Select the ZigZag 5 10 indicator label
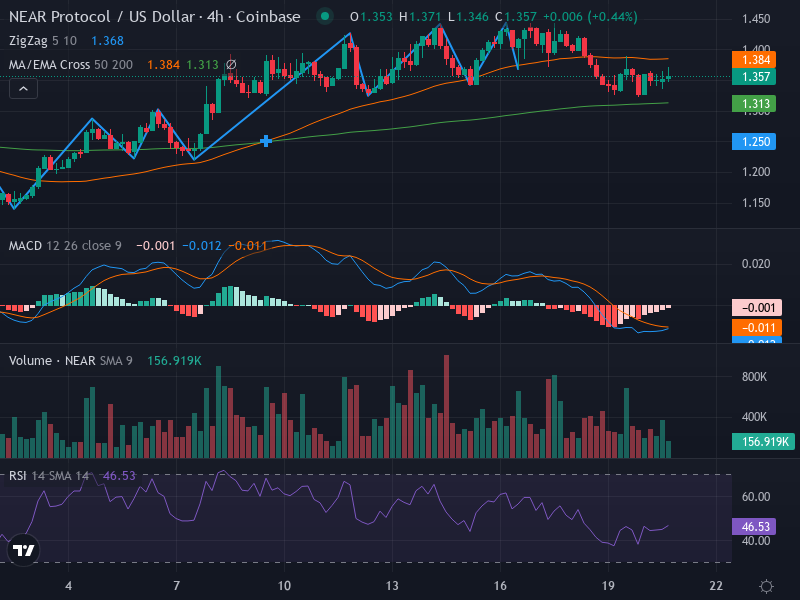Image resolution: width=800 pixels, height=600 pixels. click(43, 41)
